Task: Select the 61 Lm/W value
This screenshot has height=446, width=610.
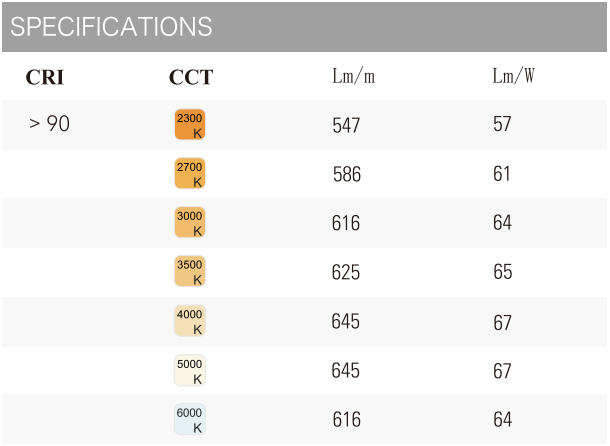Action: coord(502,175)
